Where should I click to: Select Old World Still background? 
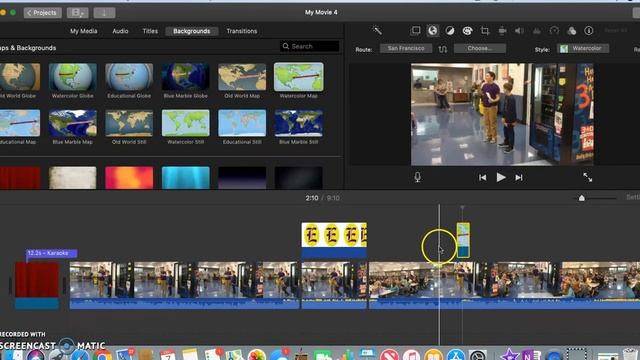tap(129, 123)
